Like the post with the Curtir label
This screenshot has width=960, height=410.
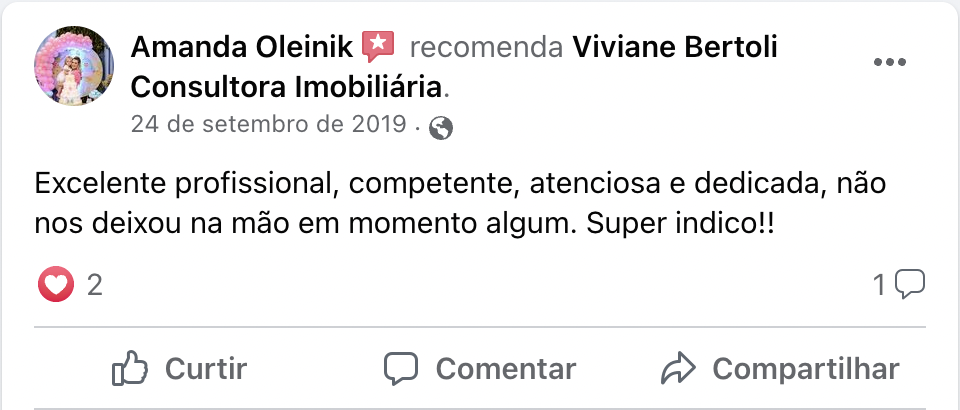pos(205,368)
